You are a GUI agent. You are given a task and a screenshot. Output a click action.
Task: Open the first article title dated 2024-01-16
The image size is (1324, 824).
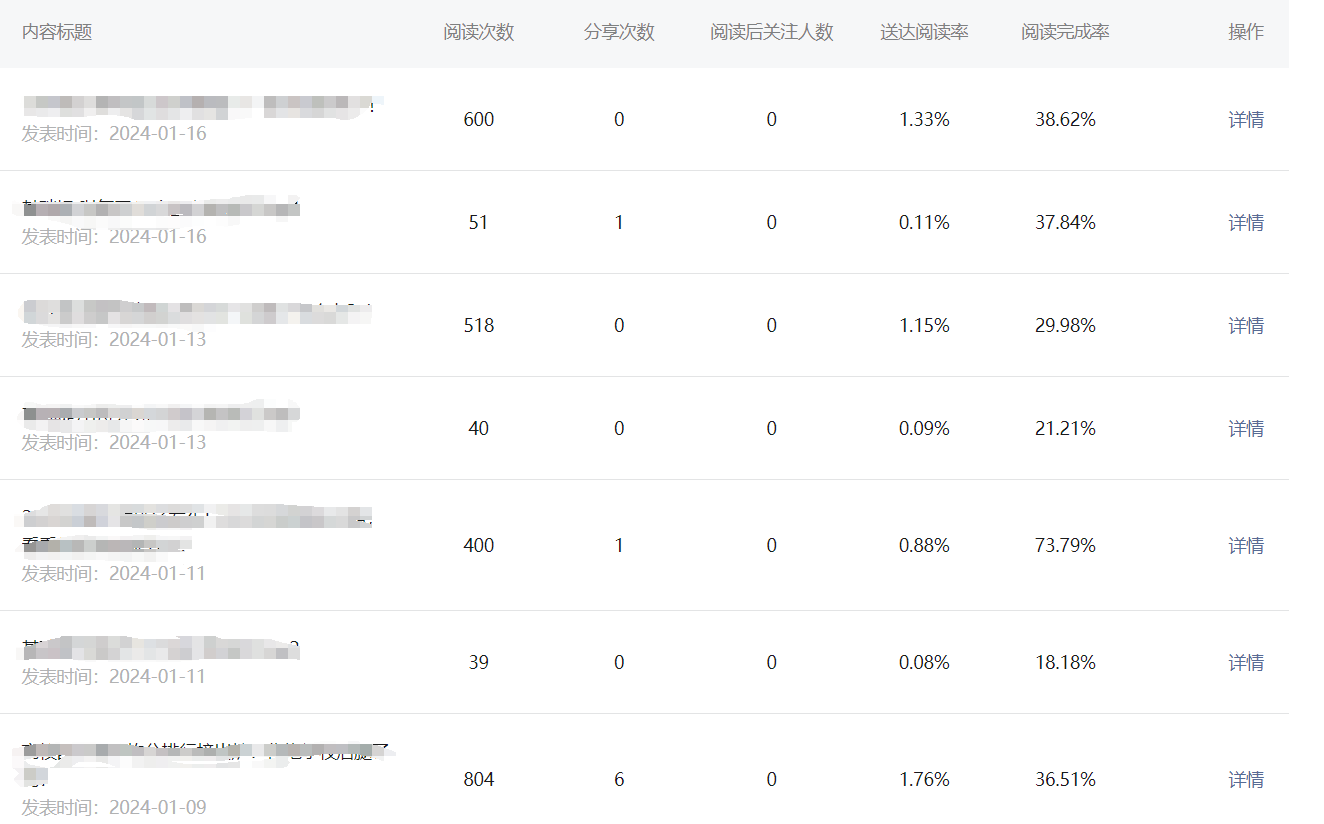pos(202,104)
